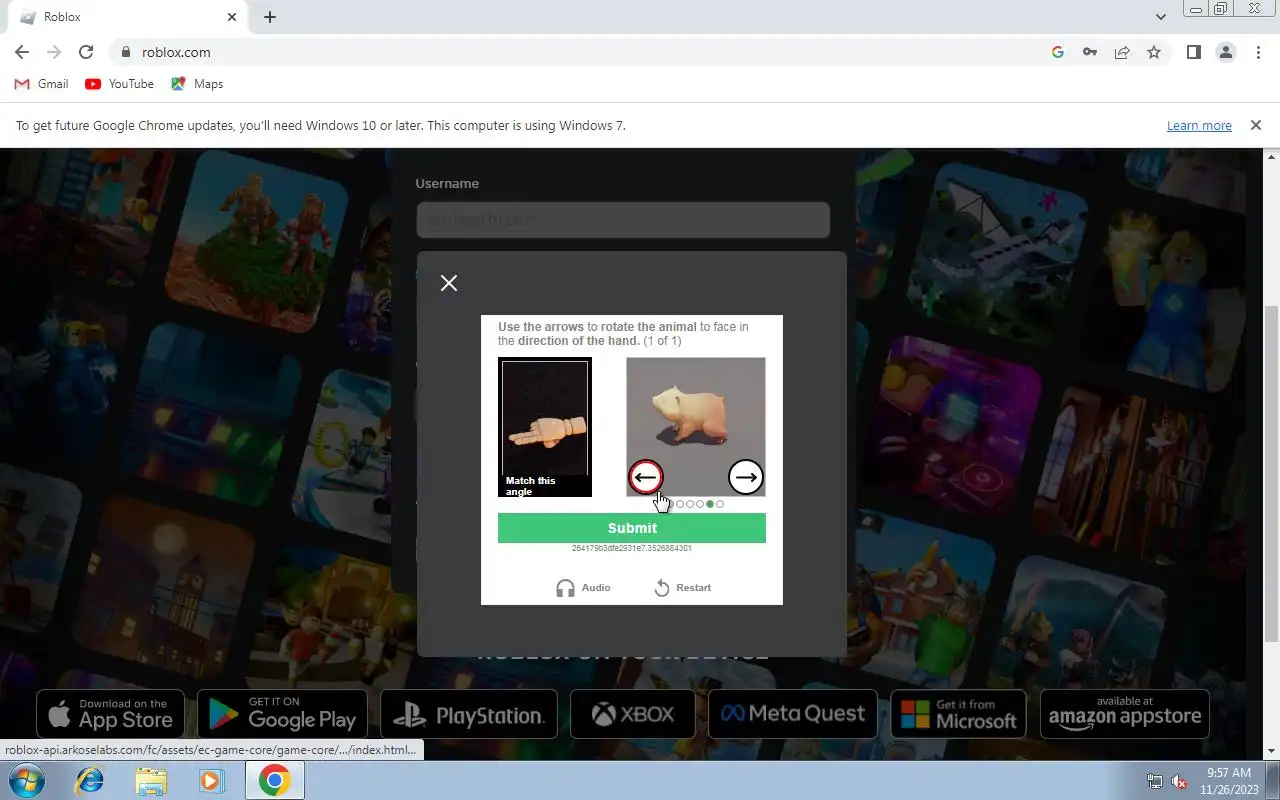Reload the Roblox page
Viewport: 1280px width, 800px height.
pos(86,52)
